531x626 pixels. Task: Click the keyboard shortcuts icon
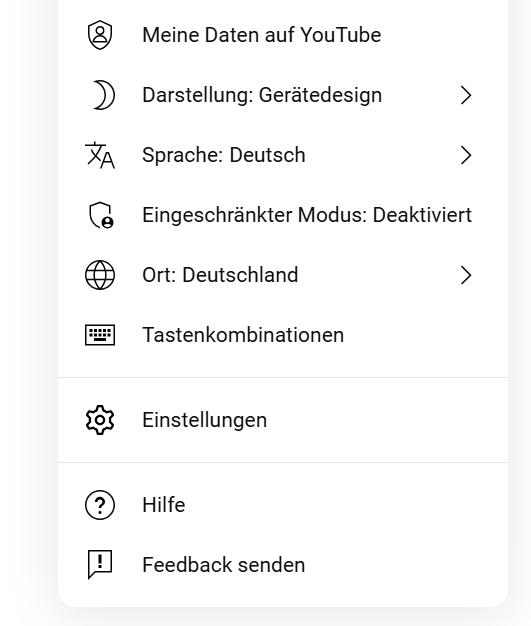[x=100, y=335]
